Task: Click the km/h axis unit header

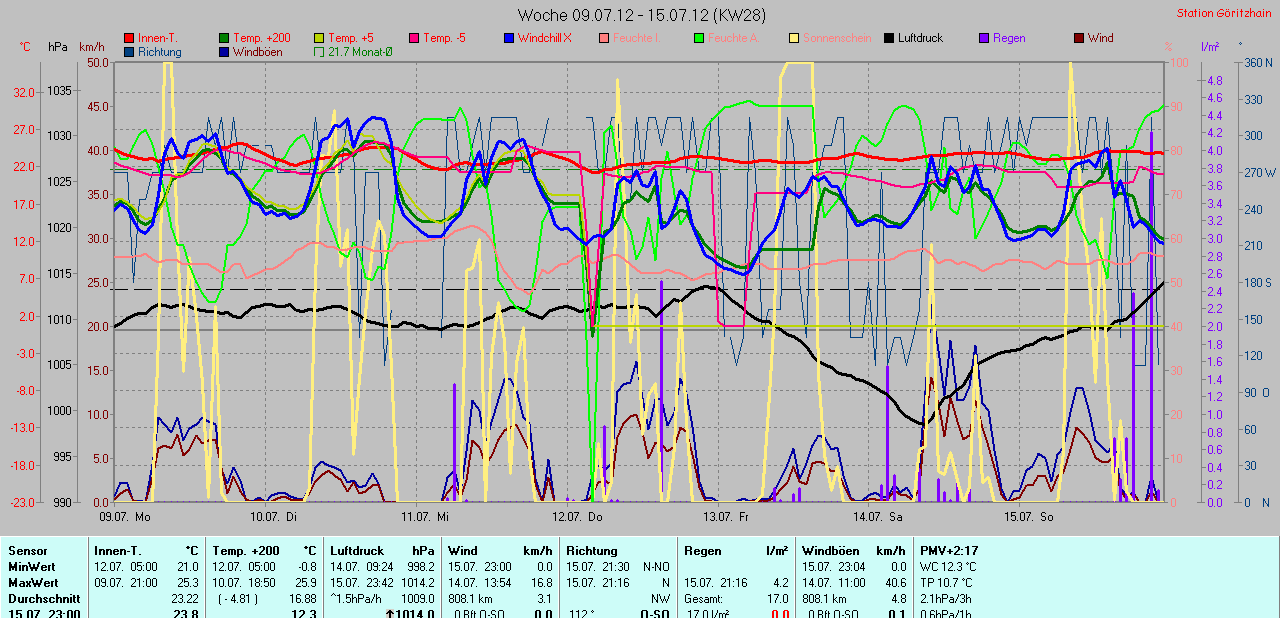Action: pos(91,47)
